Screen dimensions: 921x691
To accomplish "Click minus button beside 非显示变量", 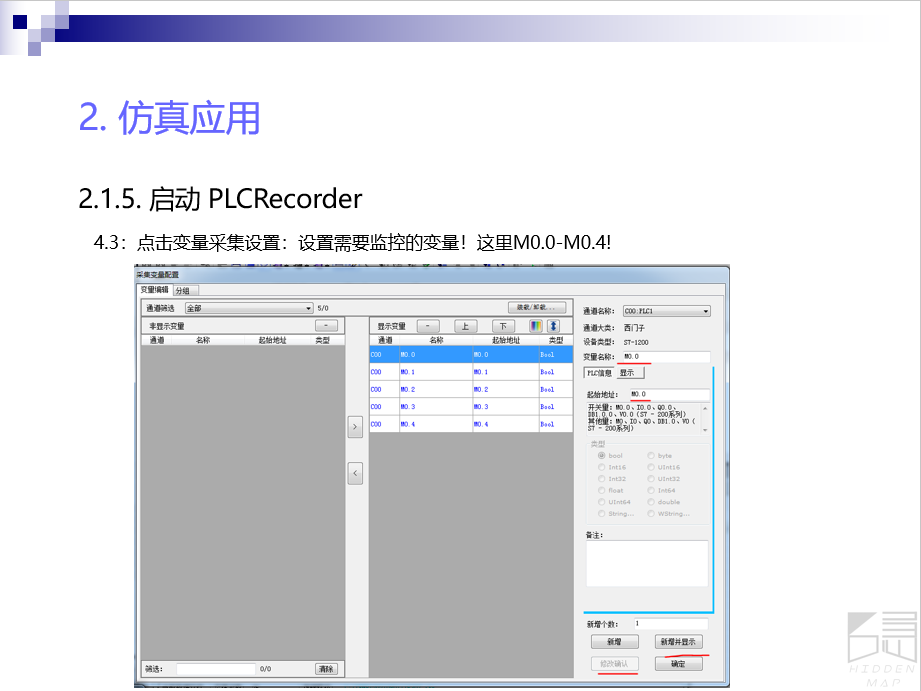I will click(x=326, y=326).
